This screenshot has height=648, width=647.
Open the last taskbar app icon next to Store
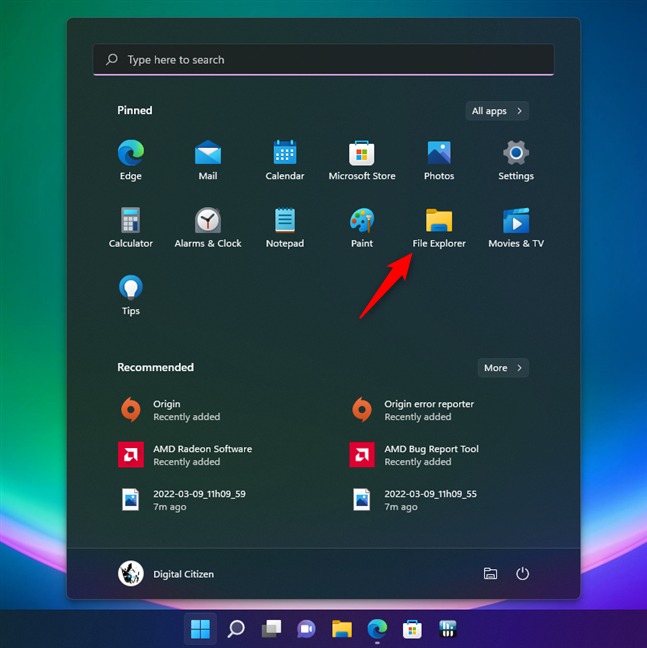(x=447, y=629)
